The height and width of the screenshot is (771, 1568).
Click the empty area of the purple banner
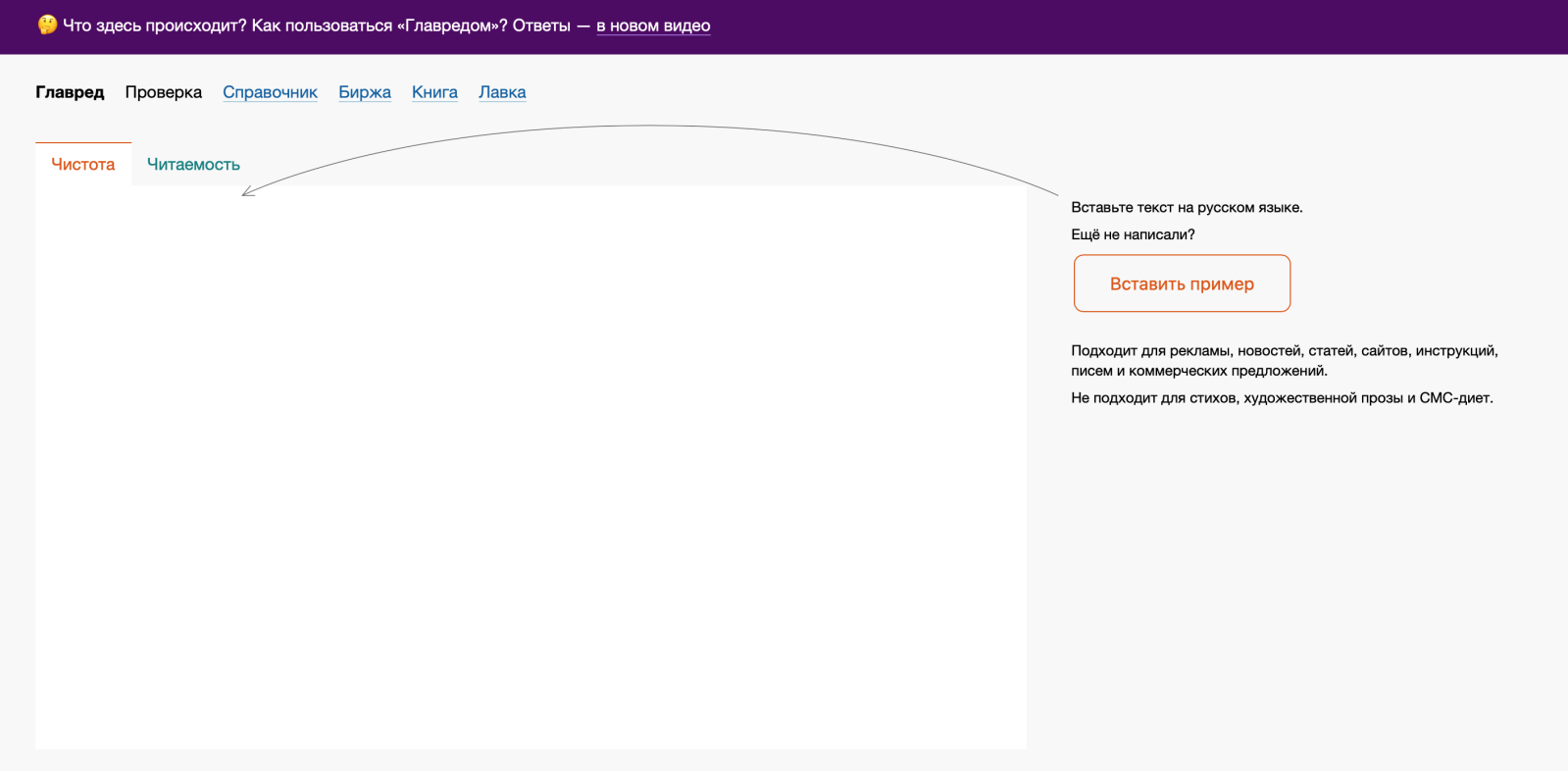coord(1128,26)
